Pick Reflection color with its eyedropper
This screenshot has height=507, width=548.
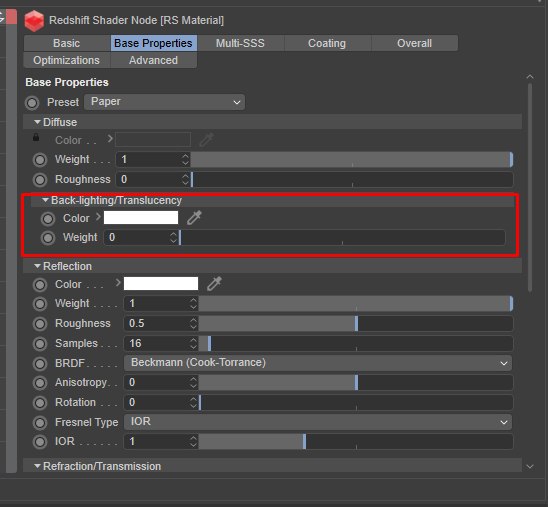(214, 284)
